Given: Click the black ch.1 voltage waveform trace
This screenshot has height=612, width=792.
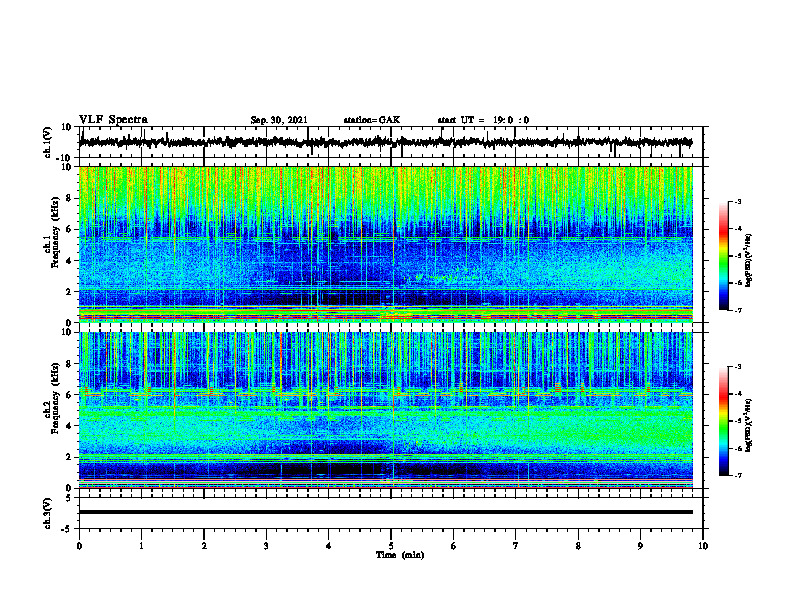Looking at the screenshot, I should pyautogui.click(x=385, y=142).
